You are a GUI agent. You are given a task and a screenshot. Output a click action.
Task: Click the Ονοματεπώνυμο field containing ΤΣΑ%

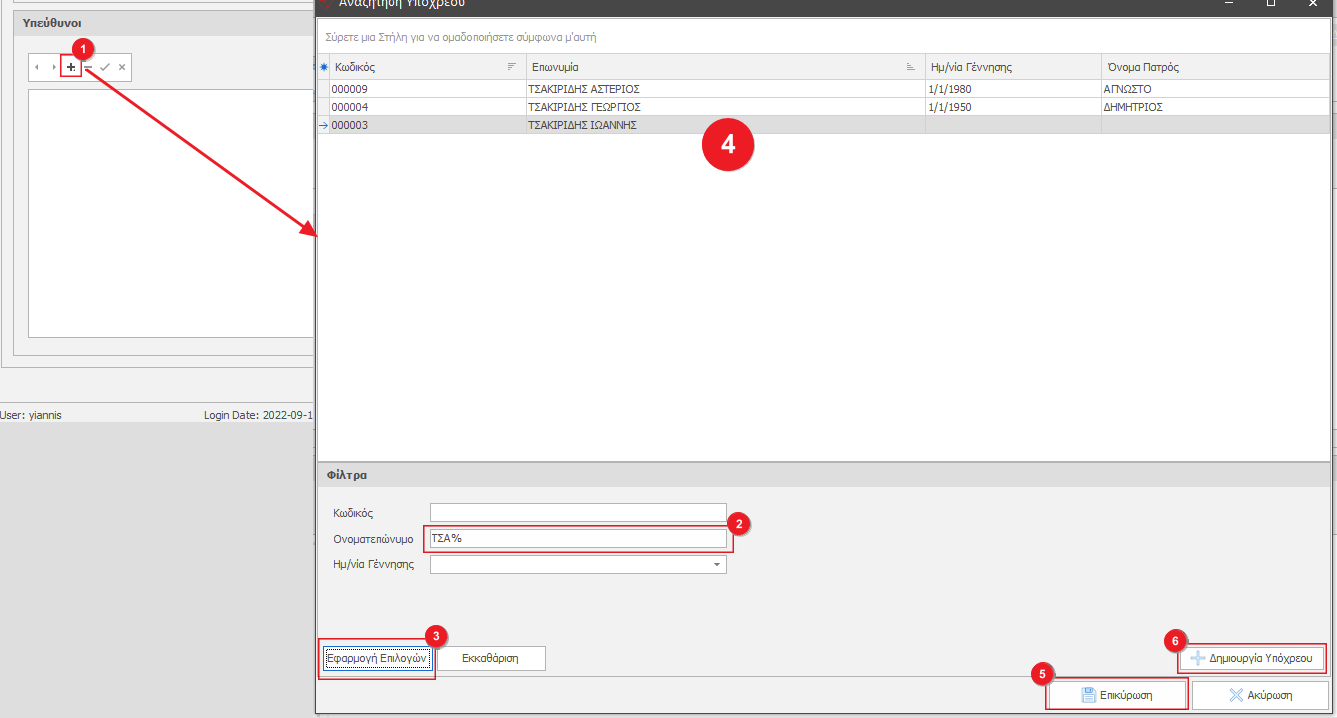577,539
